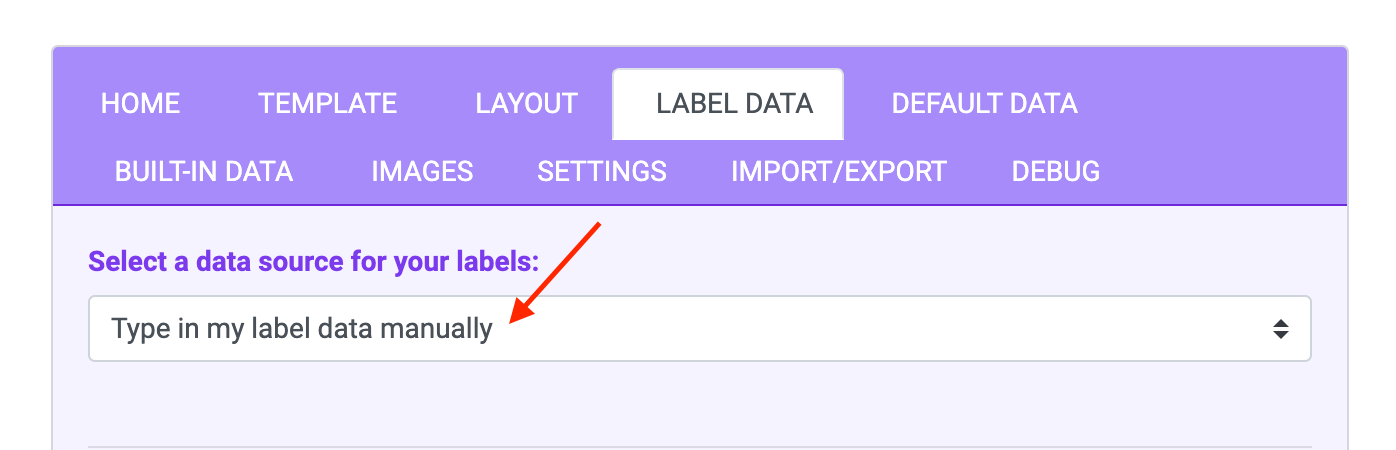1396x450 pixels.
Task: Go to the IMPORT/EXPORT tab
Action: tap(838, 172)
